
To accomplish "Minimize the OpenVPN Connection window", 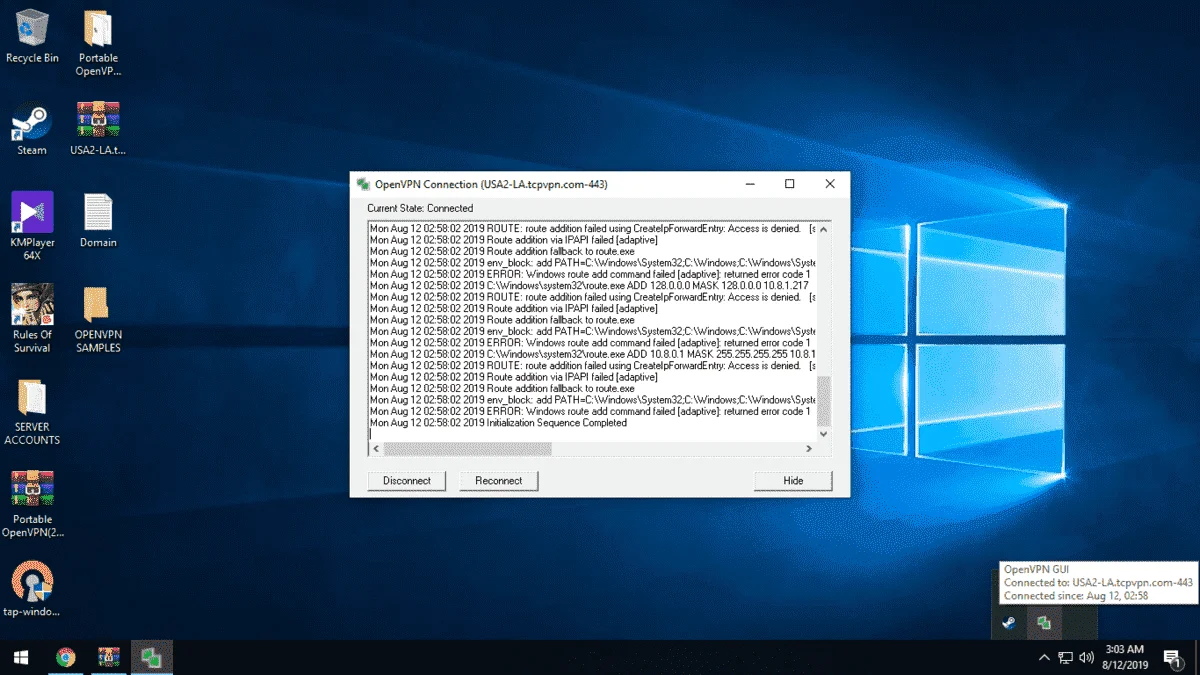I will tap(748, 184).
